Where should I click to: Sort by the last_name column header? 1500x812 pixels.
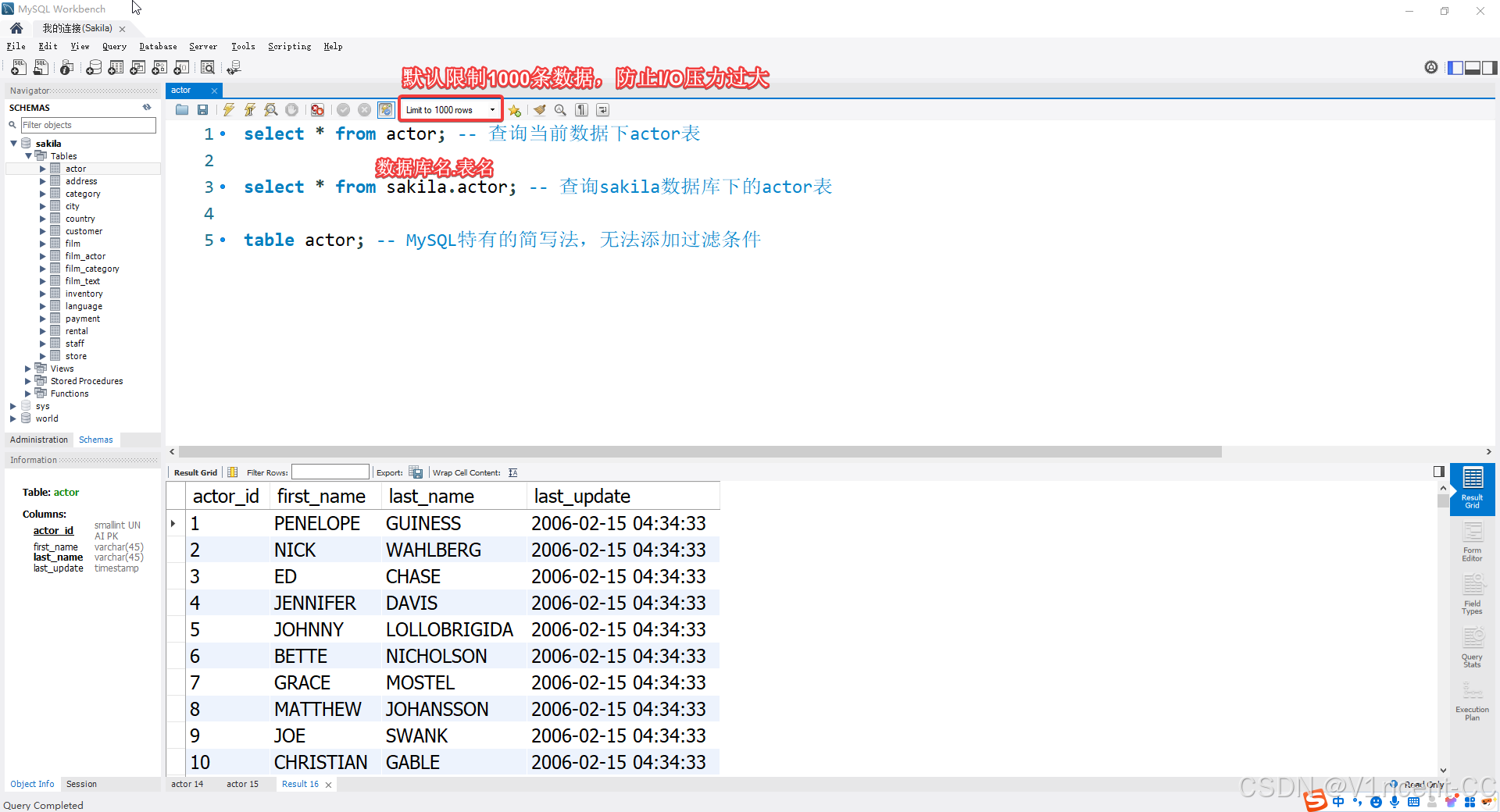(455, 497)
